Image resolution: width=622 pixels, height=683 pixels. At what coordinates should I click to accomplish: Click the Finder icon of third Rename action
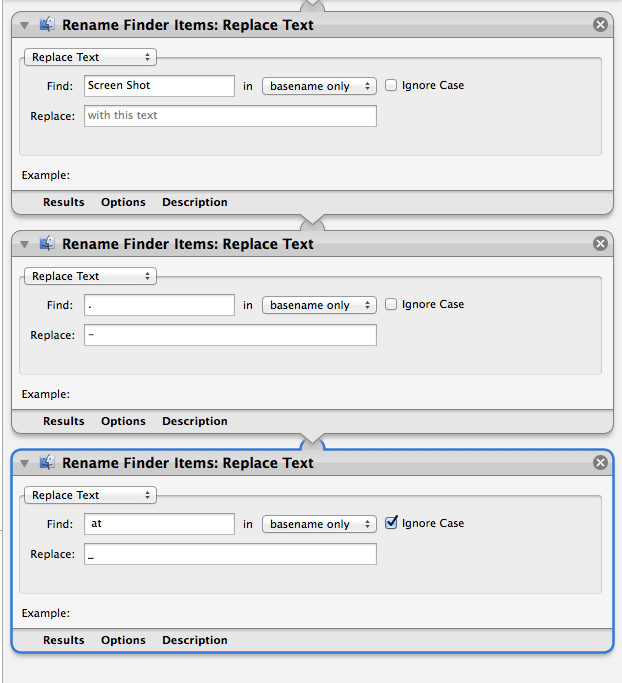(x=47, y=463)
